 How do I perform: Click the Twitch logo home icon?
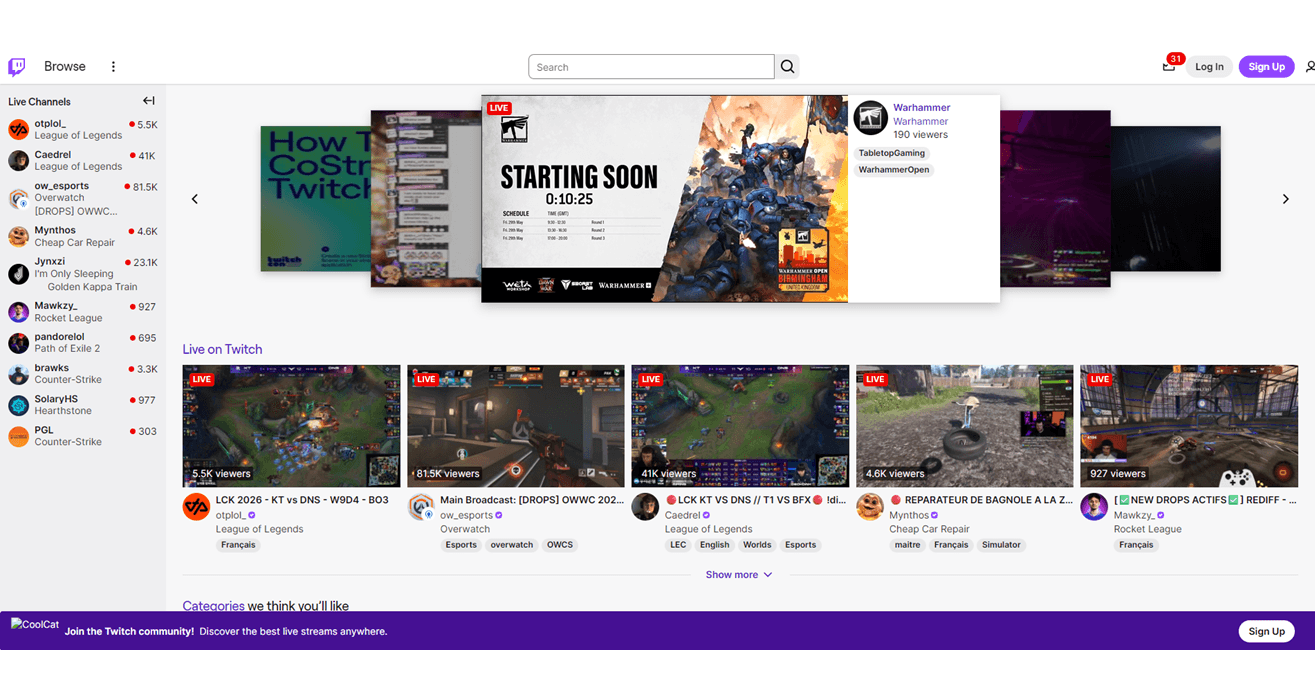coord(17,67)
